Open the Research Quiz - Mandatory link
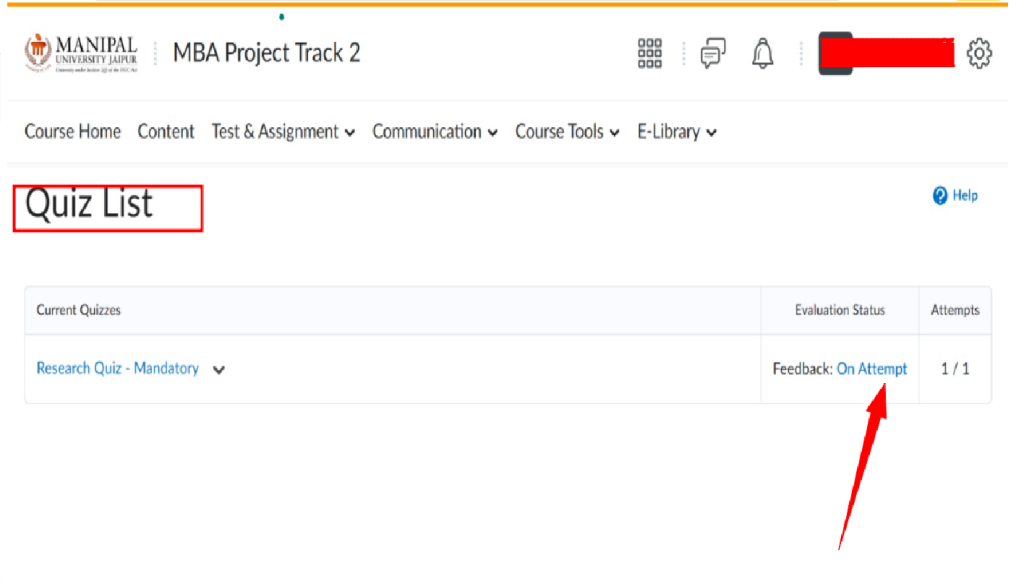1024x581 pixels. pos(117,369)
